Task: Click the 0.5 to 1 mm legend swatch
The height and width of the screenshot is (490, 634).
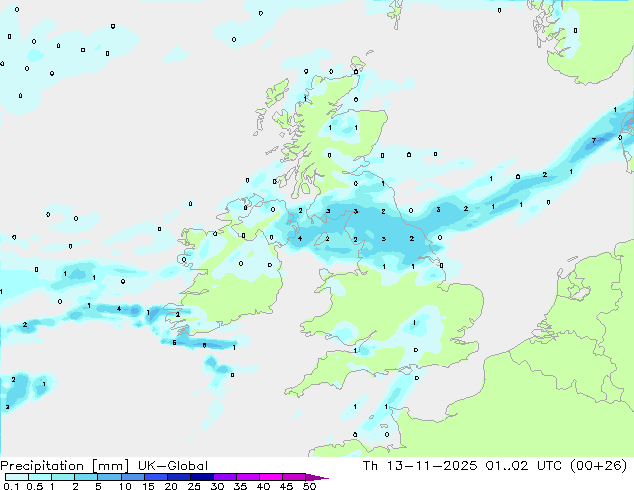Action: [x=40, y=477]
